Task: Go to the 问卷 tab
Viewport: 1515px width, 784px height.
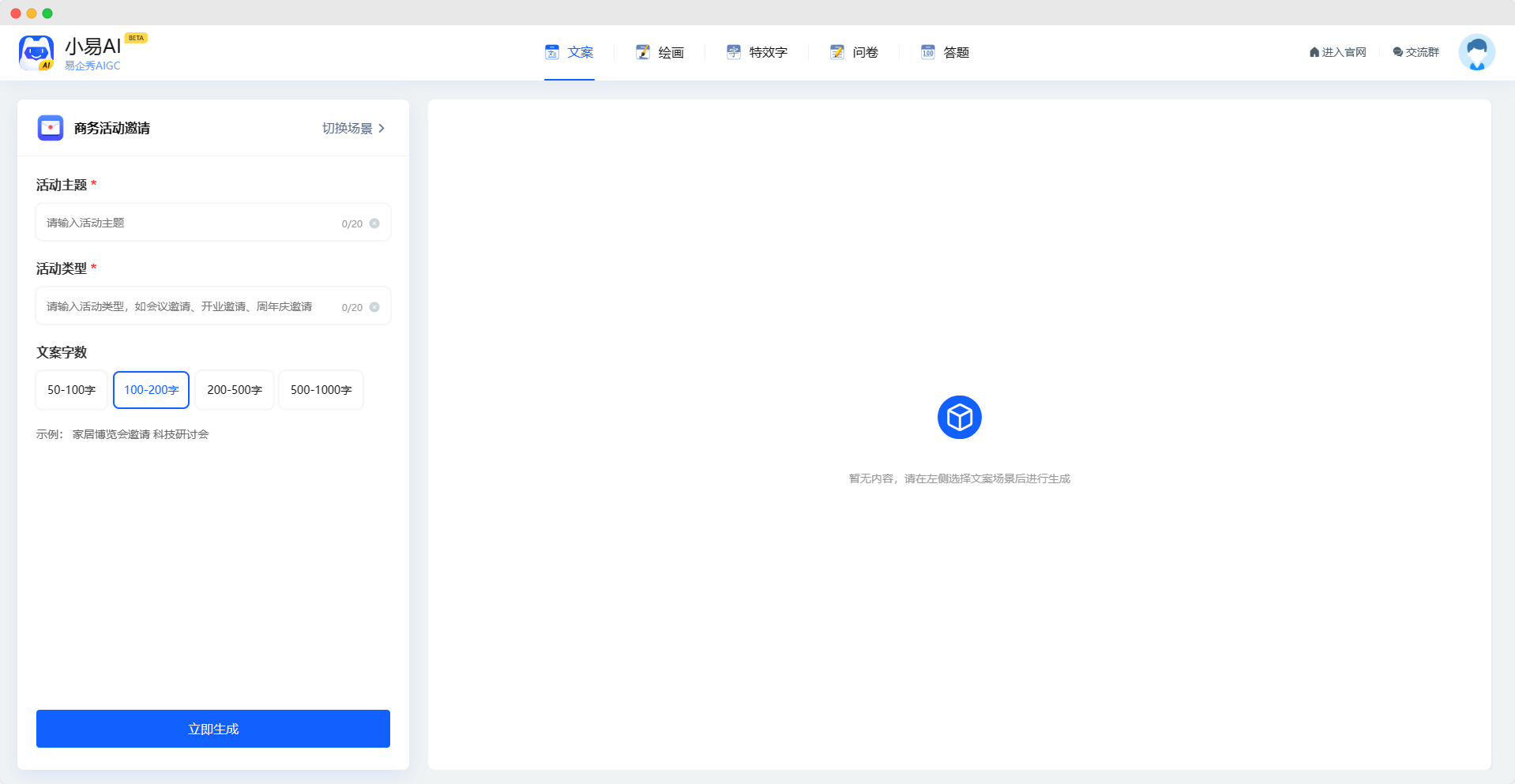Action: (855, 52)
